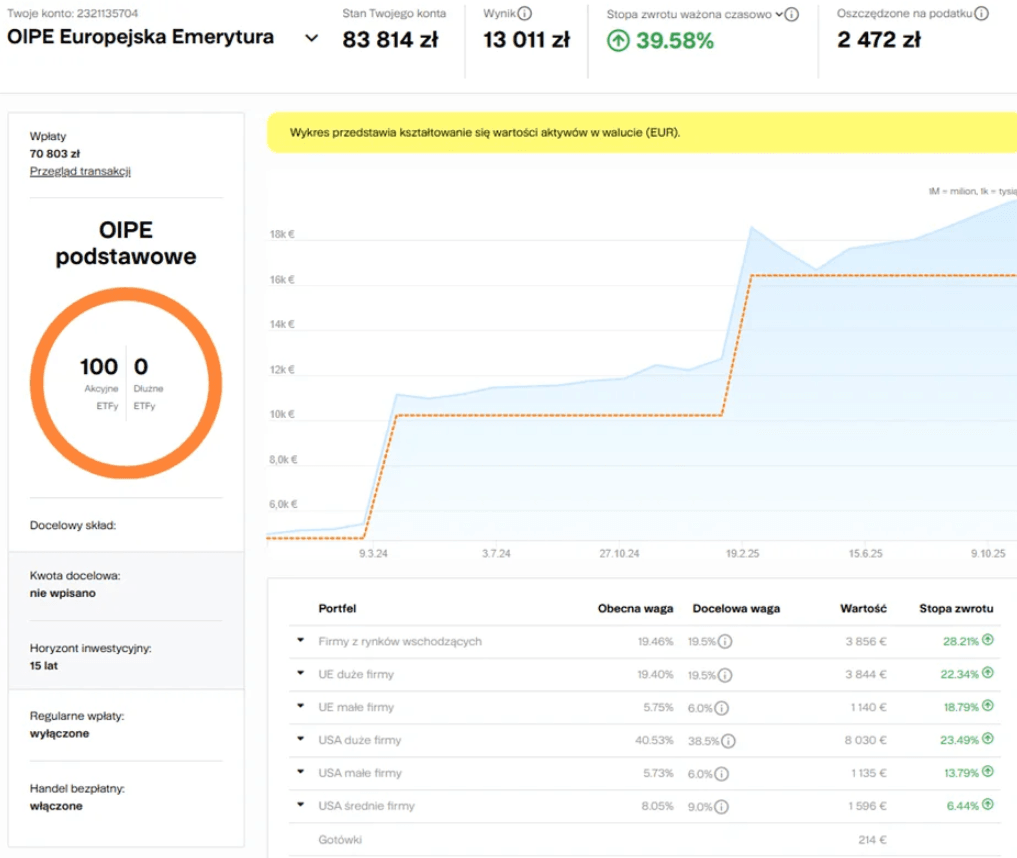Click info icon next to 19.5% for UE duże firmy

tap(725, 675)
